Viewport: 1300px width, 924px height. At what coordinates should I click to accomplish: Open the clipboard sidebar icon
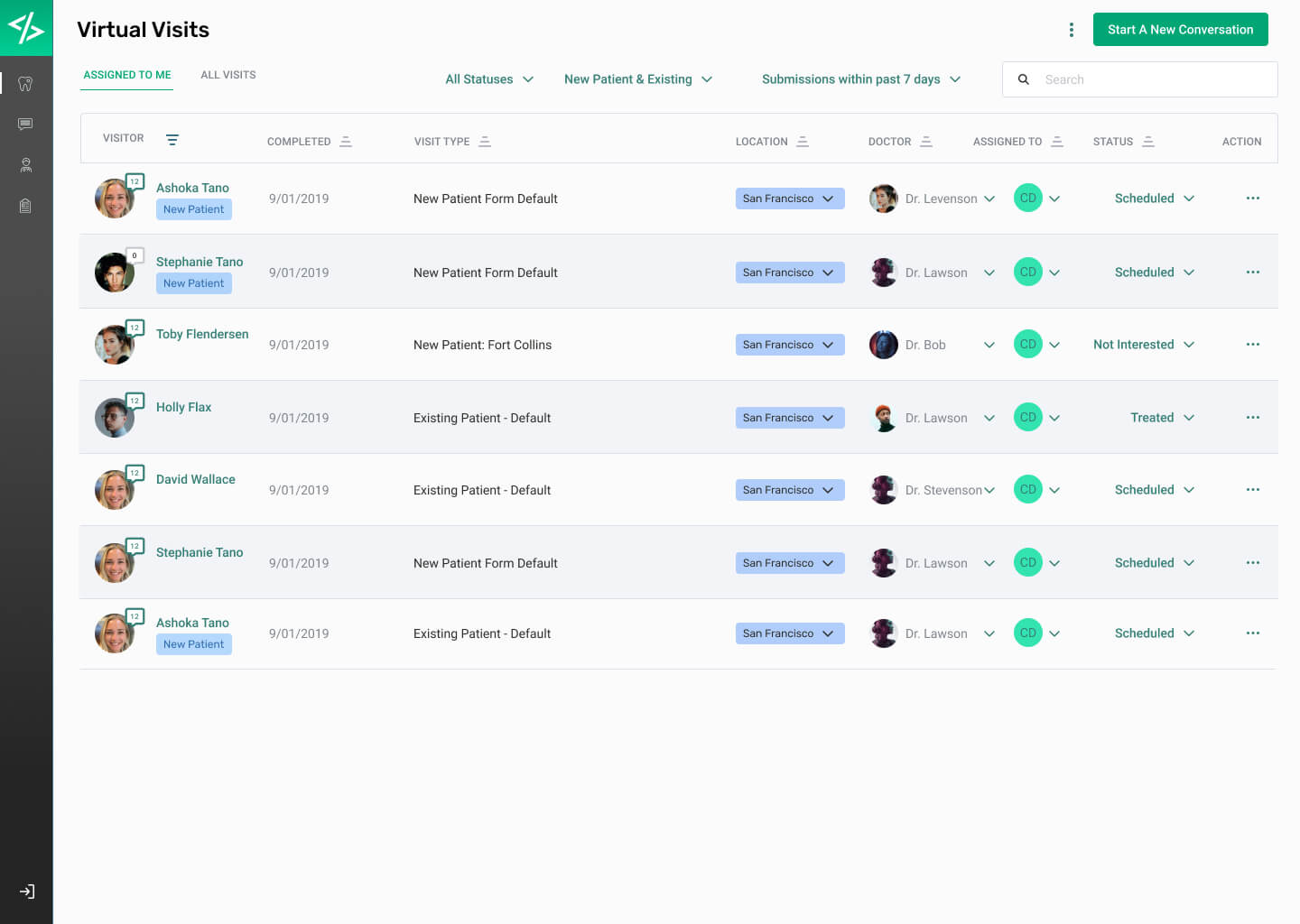(25, 206)
